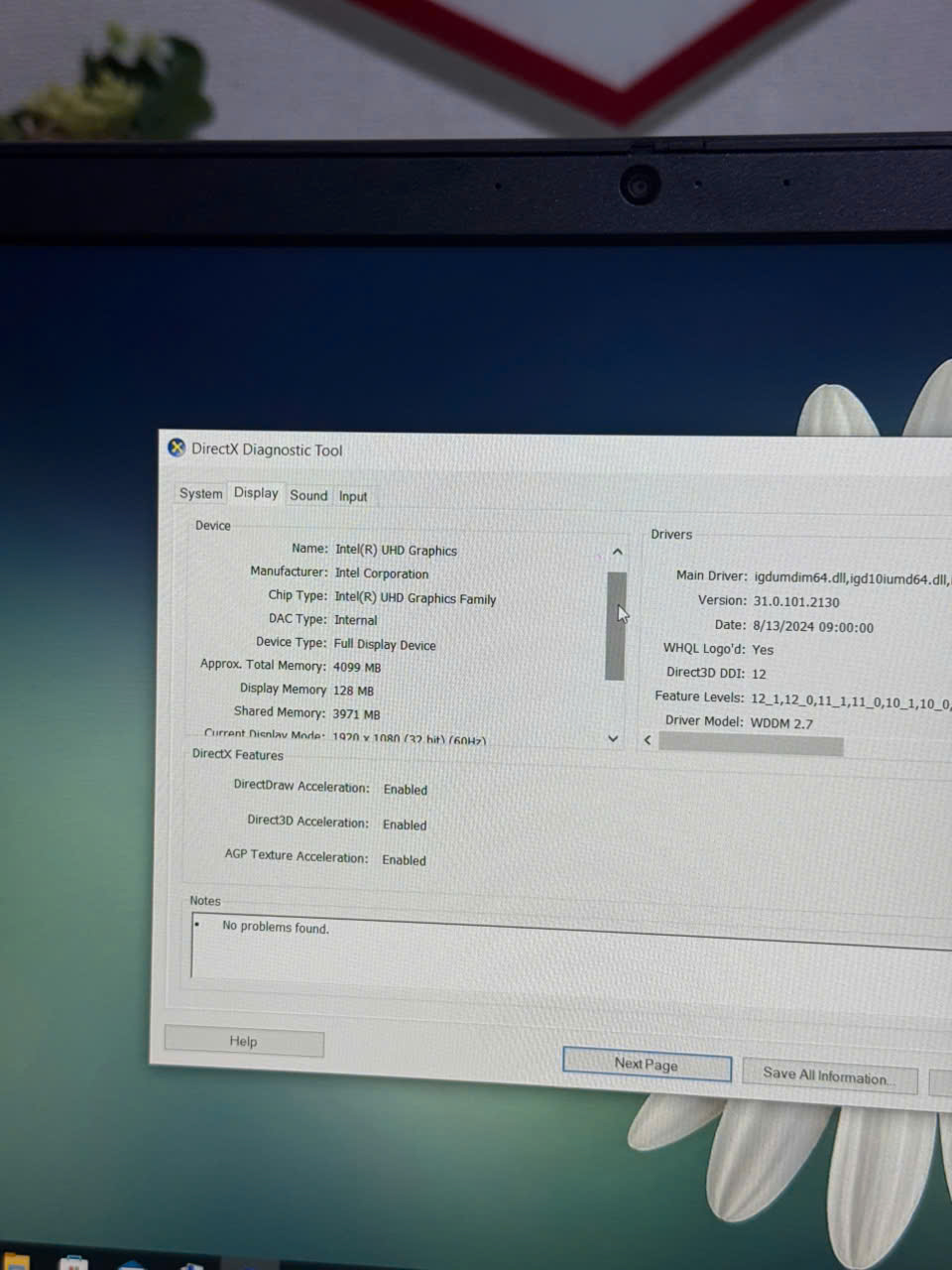Screen dimensions: 952x1270
Task: Switch to the System tab
Action: [x=200, y=493]
